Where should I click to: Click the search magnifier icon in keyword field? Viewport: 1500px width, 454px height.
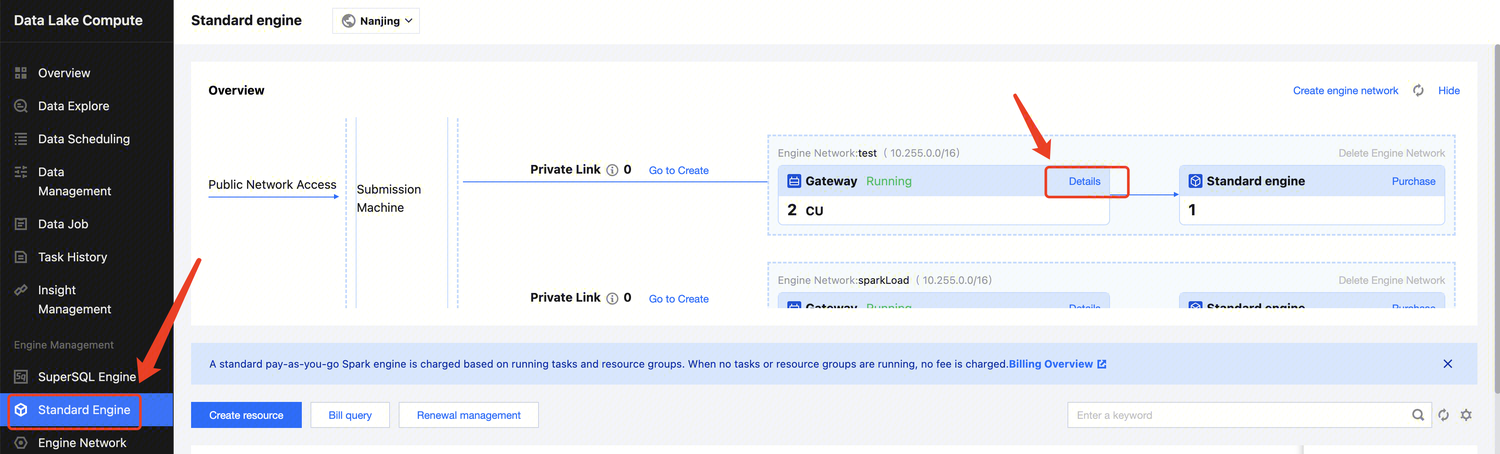point(1418,415)
